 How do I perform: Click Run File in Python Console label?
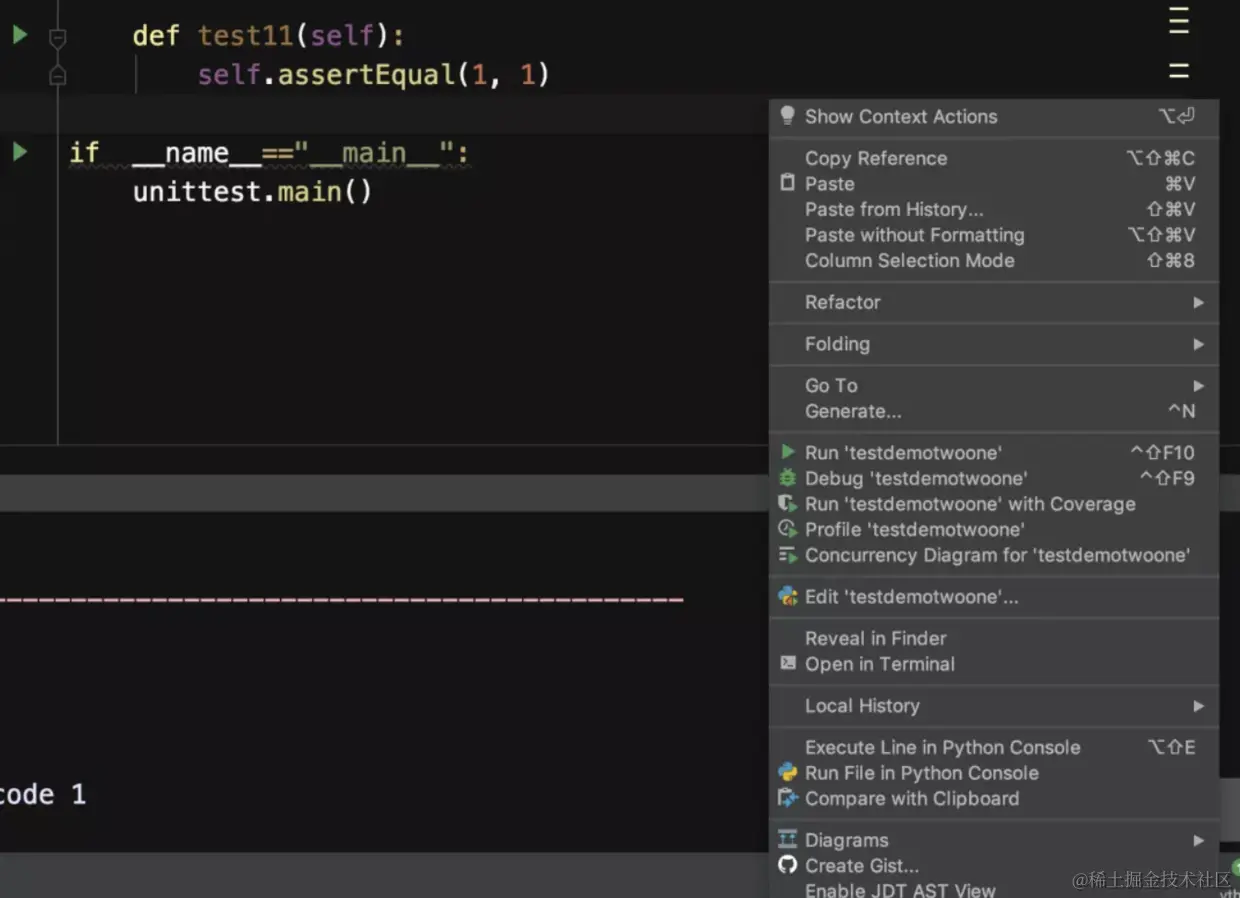(x=922, y=773)
